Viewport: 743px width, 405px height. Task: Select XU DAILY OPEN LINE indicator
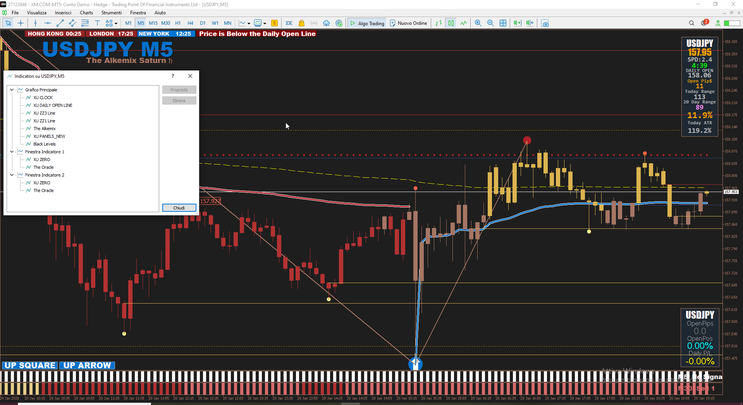53,105
